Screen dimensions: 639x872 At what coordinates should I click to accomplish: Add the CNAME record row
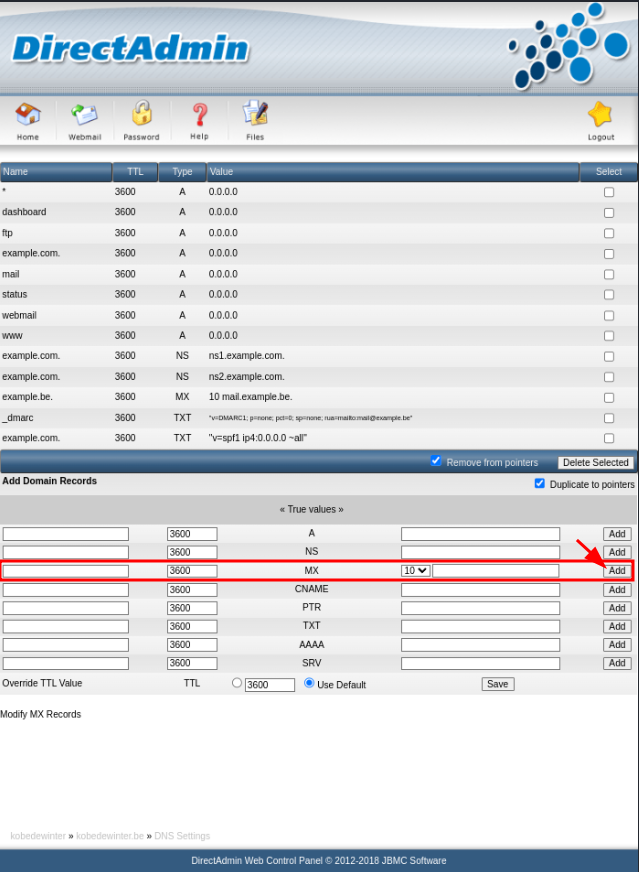pyautogui.click(x=617, y=589)
